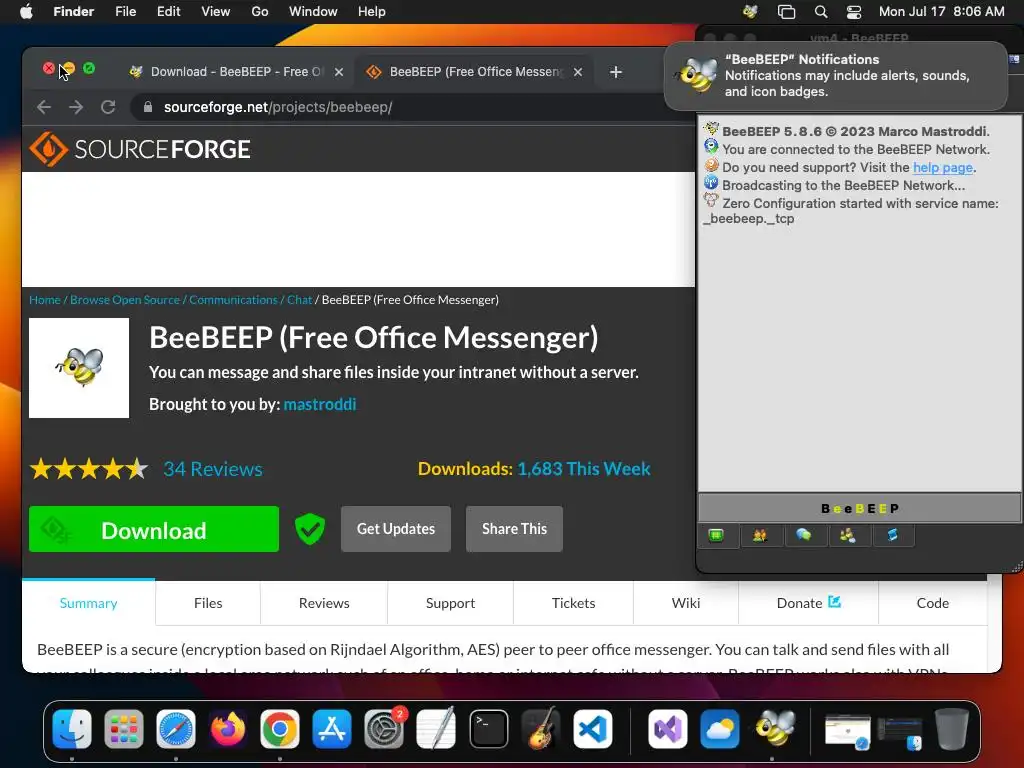Click the Share This button

pyautogui.click(x=515, y=529)
